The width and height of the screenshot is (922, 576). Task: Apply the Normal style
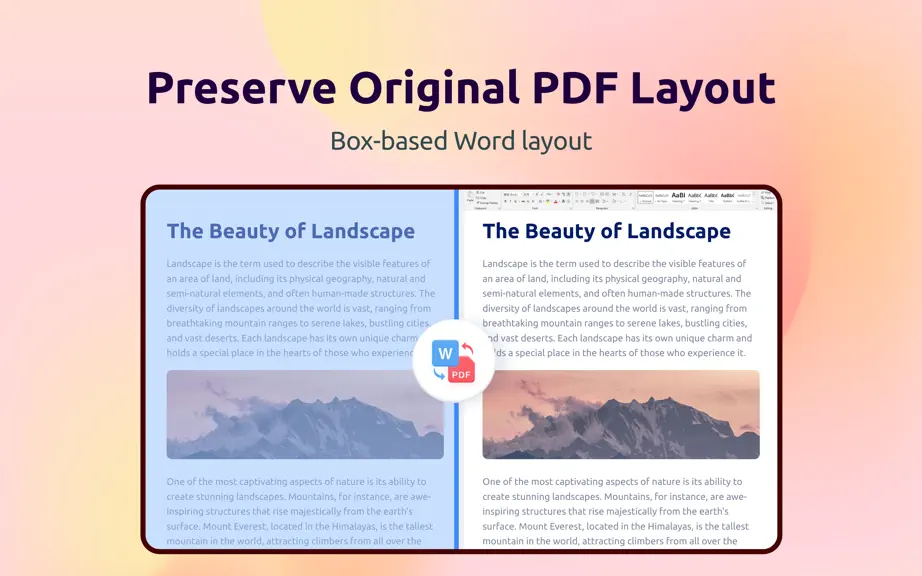coord(645,197)
